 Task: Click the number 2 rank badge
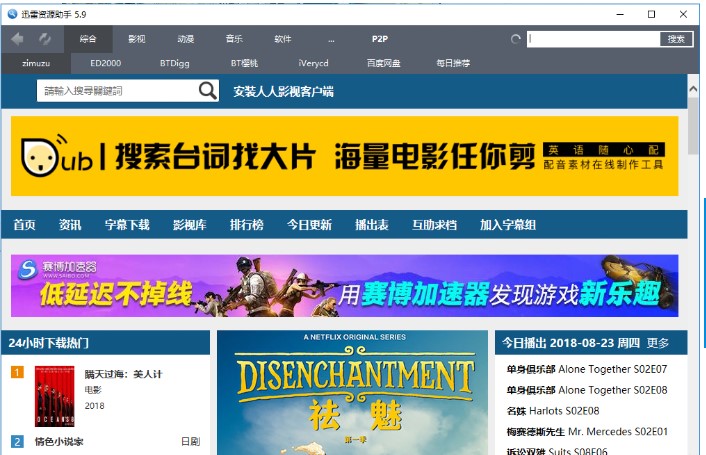click(x=17, y=441)
